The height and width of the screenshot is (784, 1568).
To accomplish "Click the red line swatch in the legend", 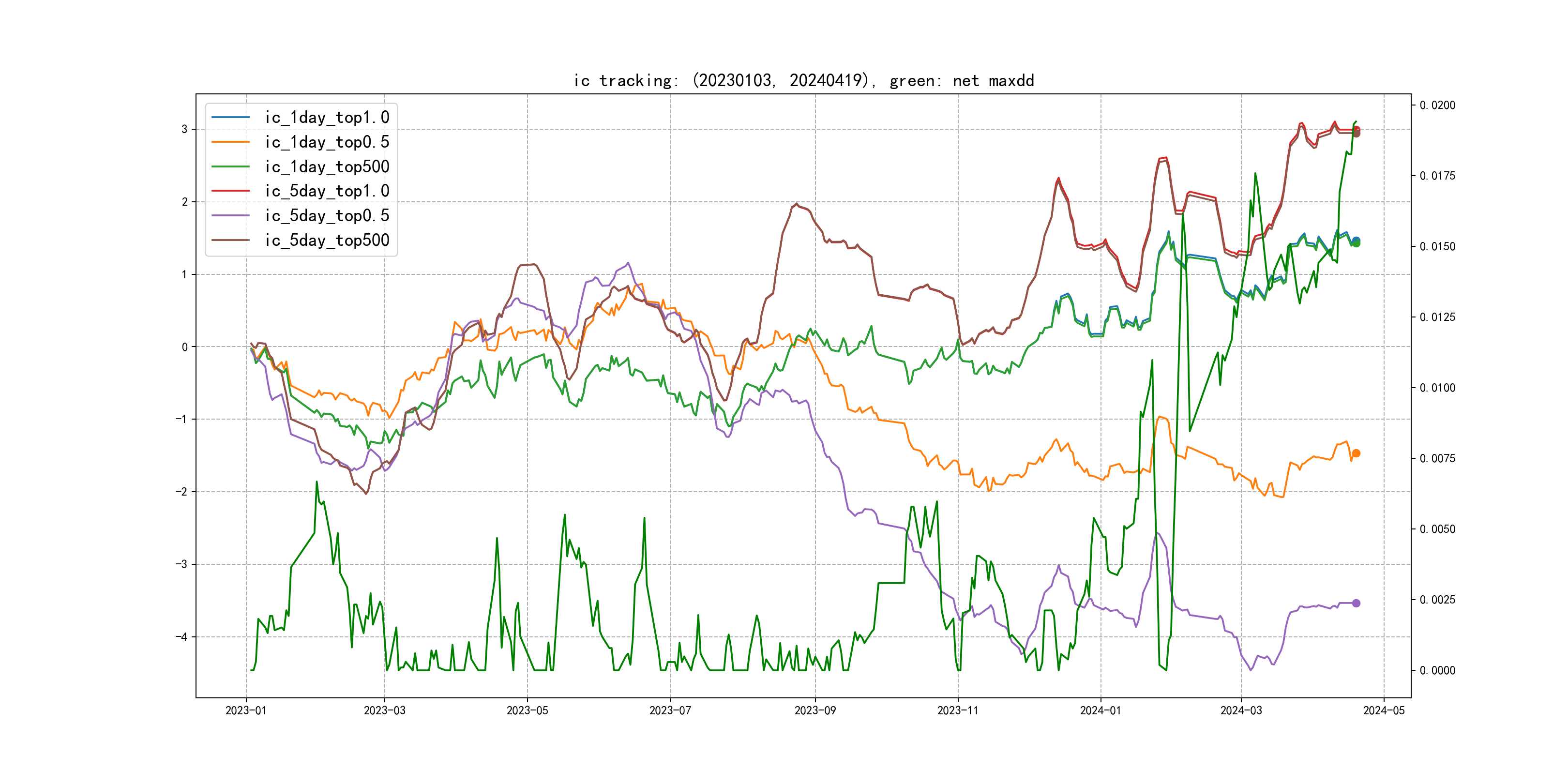I will [x=231, y=191].
